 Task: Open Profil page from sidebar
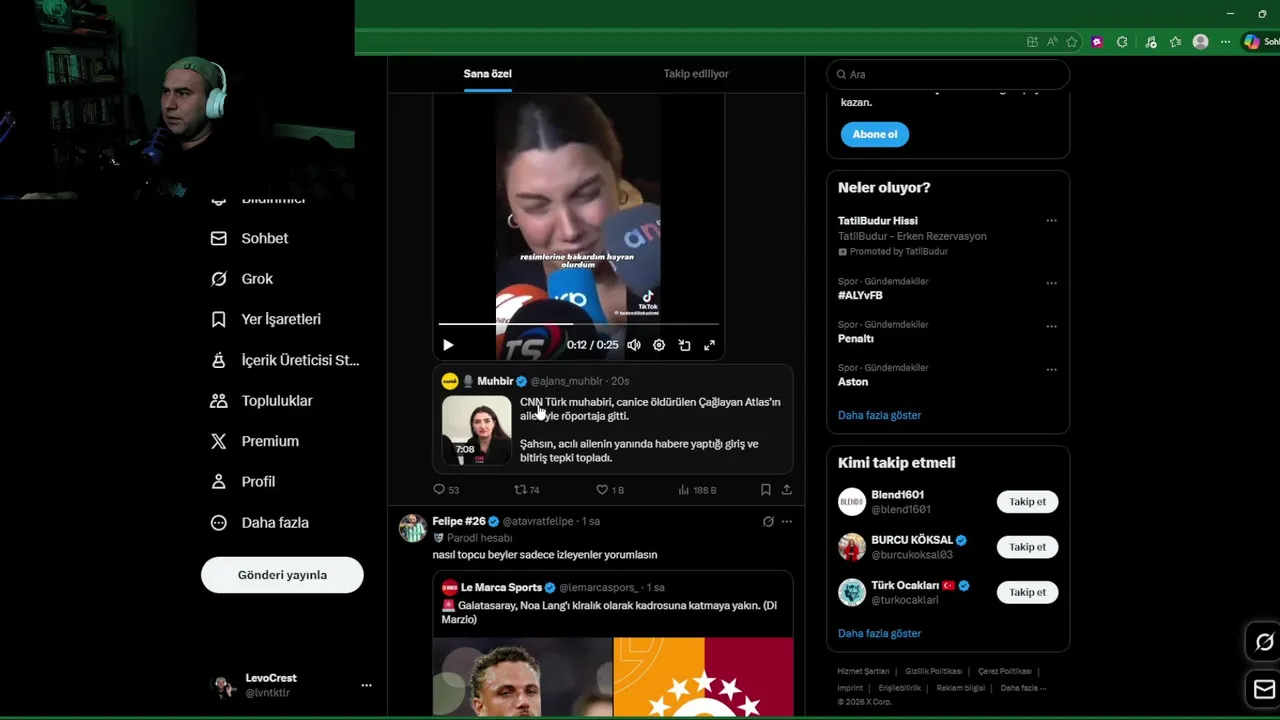click(x=243, y=482)
